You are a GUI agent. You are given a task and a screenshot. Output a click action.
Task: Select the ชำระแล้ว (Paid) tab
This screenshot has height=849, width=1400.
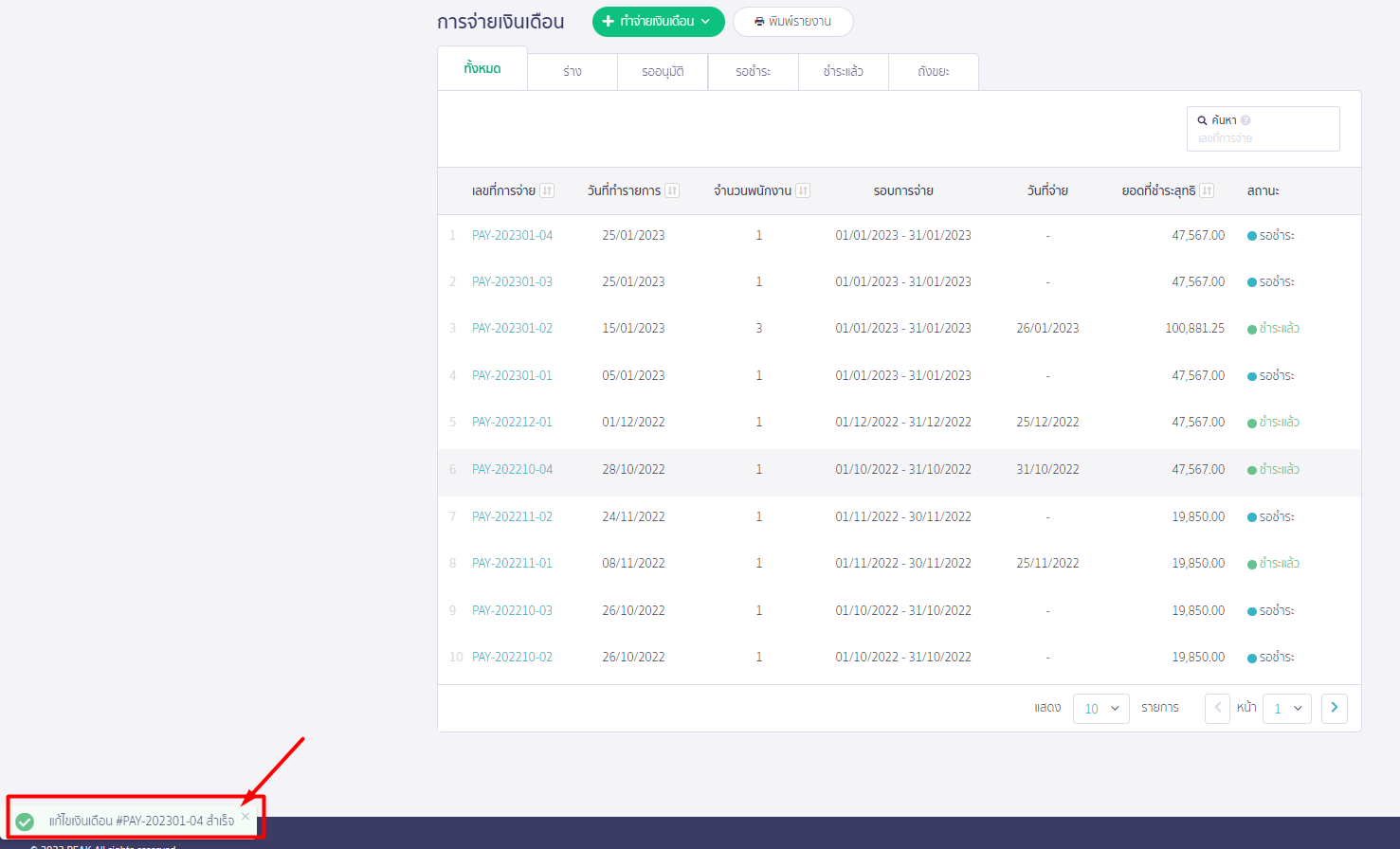coord(843,72)
